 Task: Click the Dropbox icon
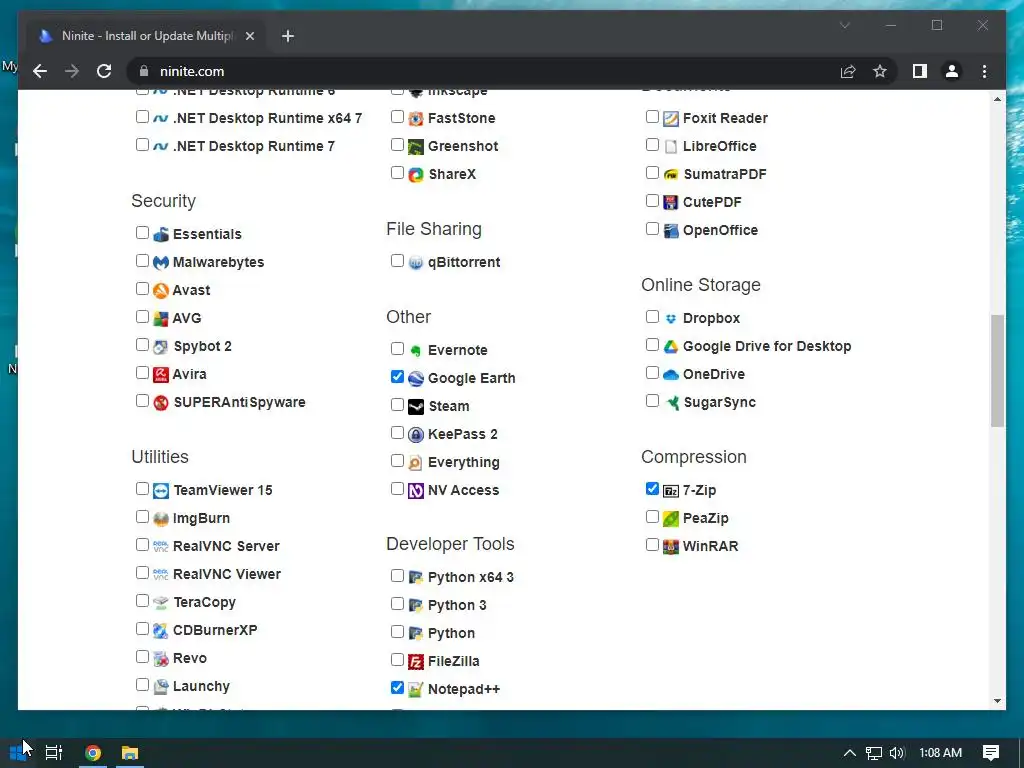coord(671,319)
